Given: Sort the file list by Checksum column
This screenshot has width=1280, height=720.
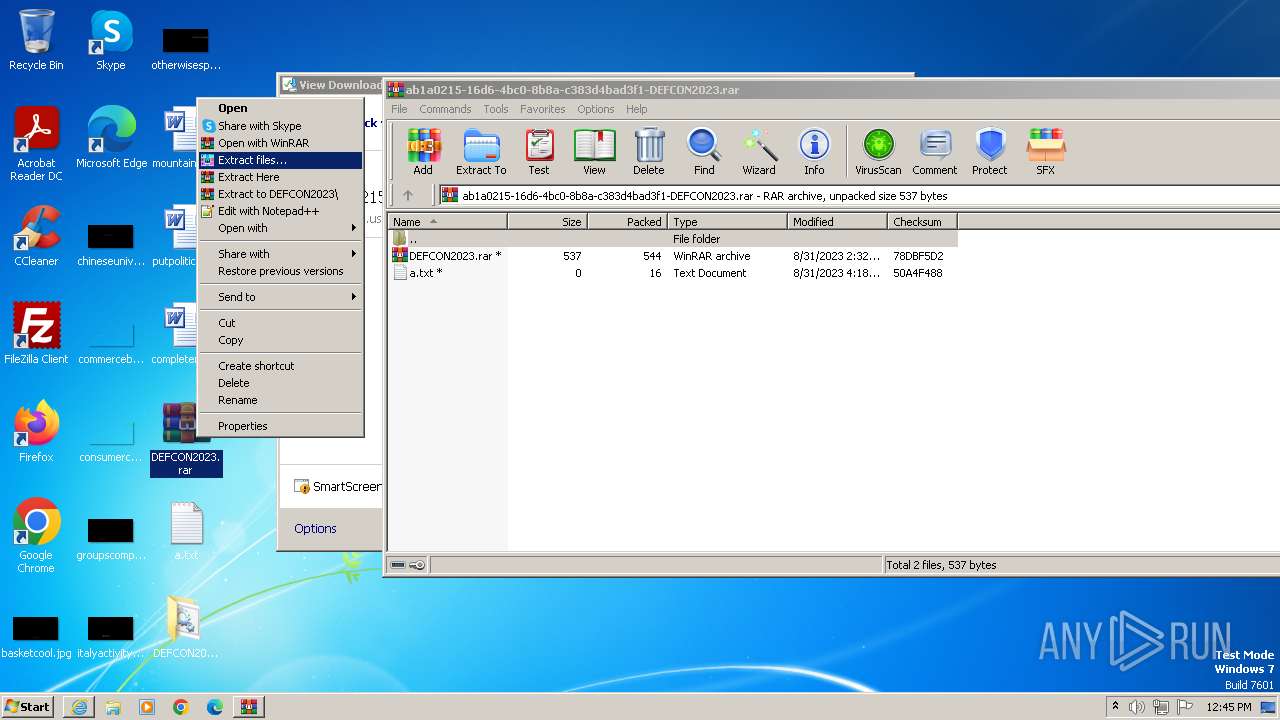Looking at the screenshot, I should coord(922,222).
